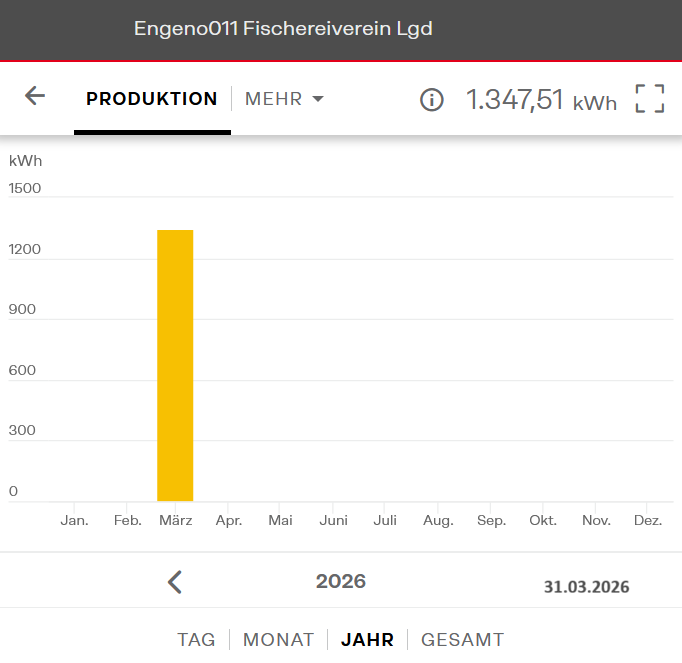Open the info icon next to total

(431, 100)
